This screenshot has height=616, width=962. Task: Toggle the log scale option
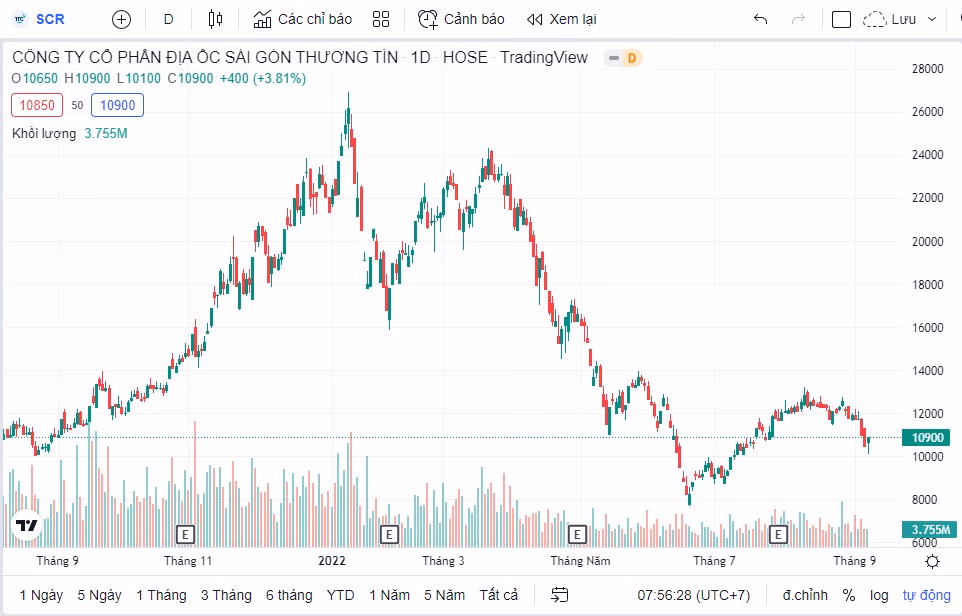pos(879,595)
